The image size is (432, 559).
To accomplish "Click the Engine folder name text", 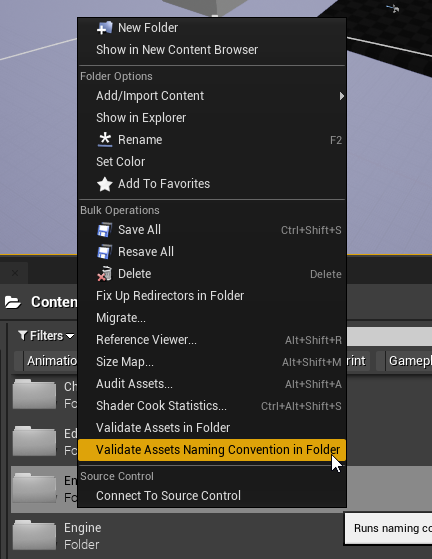I will point(83,528).
